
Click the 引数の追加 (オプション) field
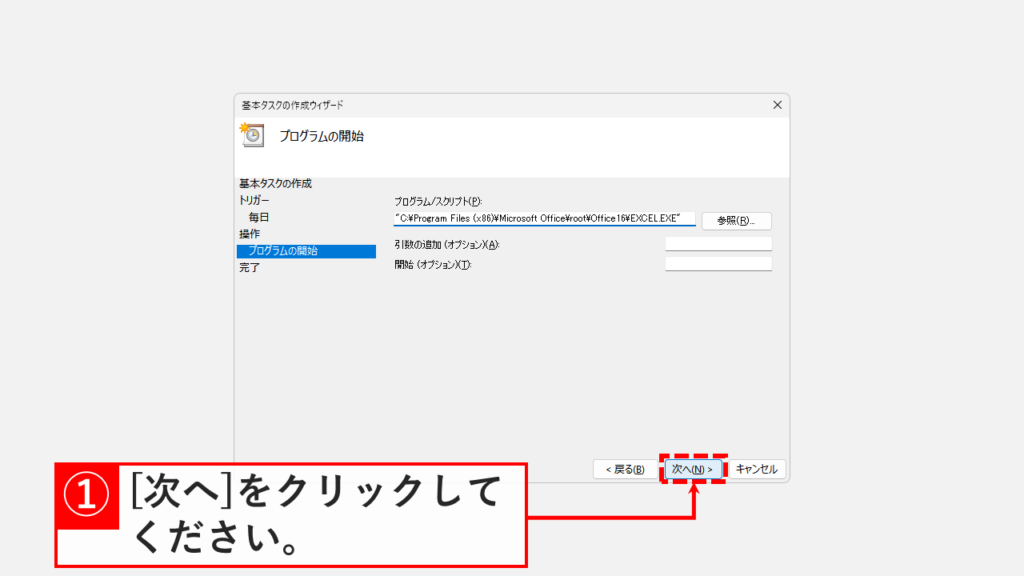pyautogui.click(x=718, y=244)
